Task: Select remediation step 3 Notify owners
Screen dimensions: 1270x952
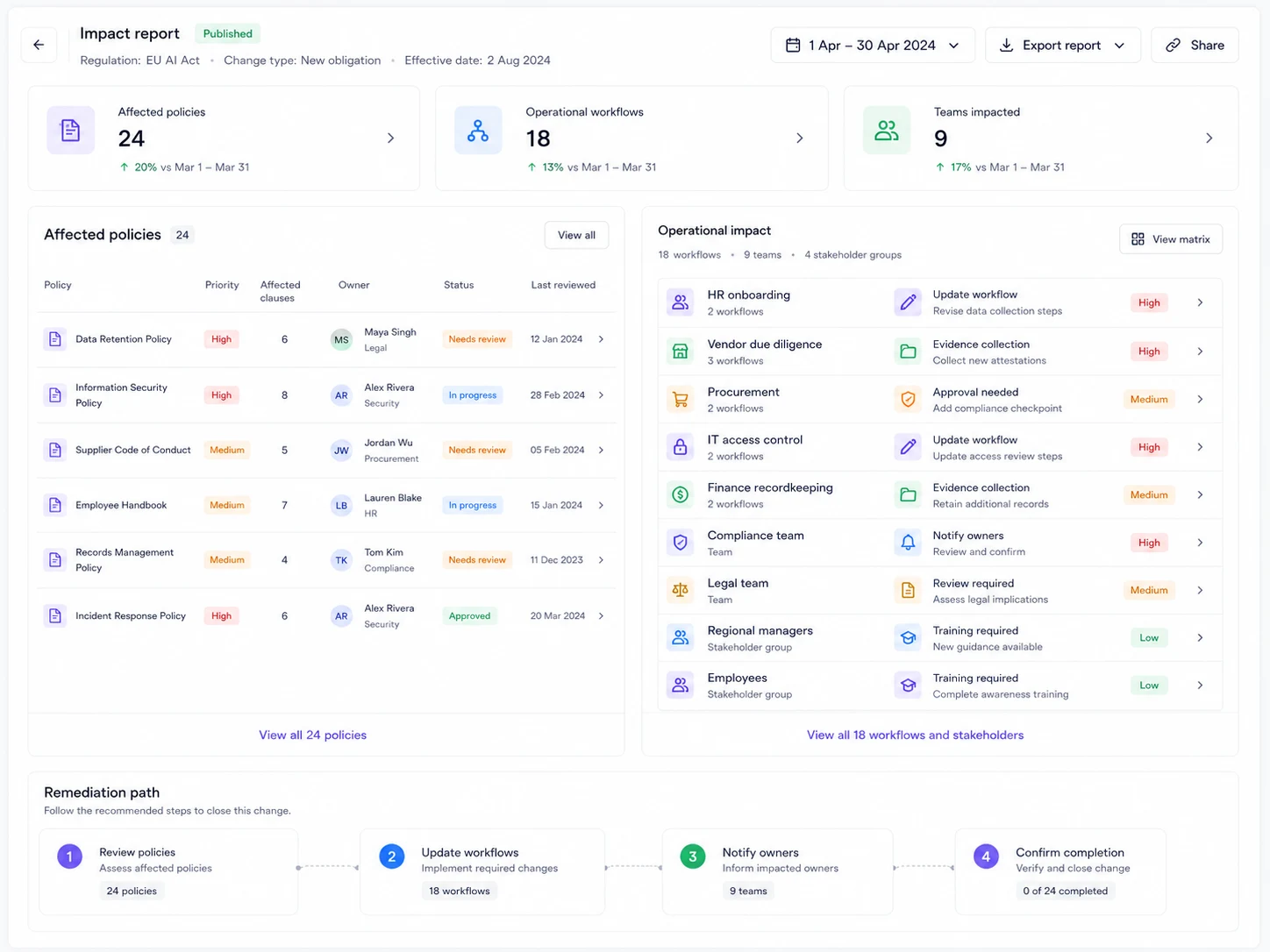Action: pyautogui.click(x=777, y=872)
